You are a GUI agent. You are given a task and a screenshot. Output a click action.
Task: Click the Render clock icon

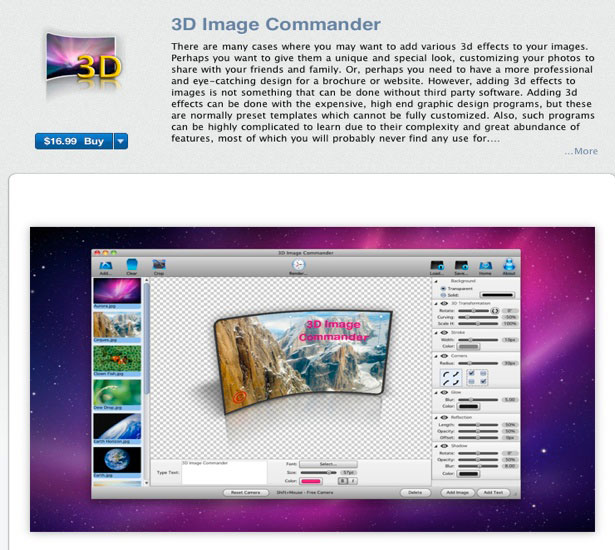point(298,264)
